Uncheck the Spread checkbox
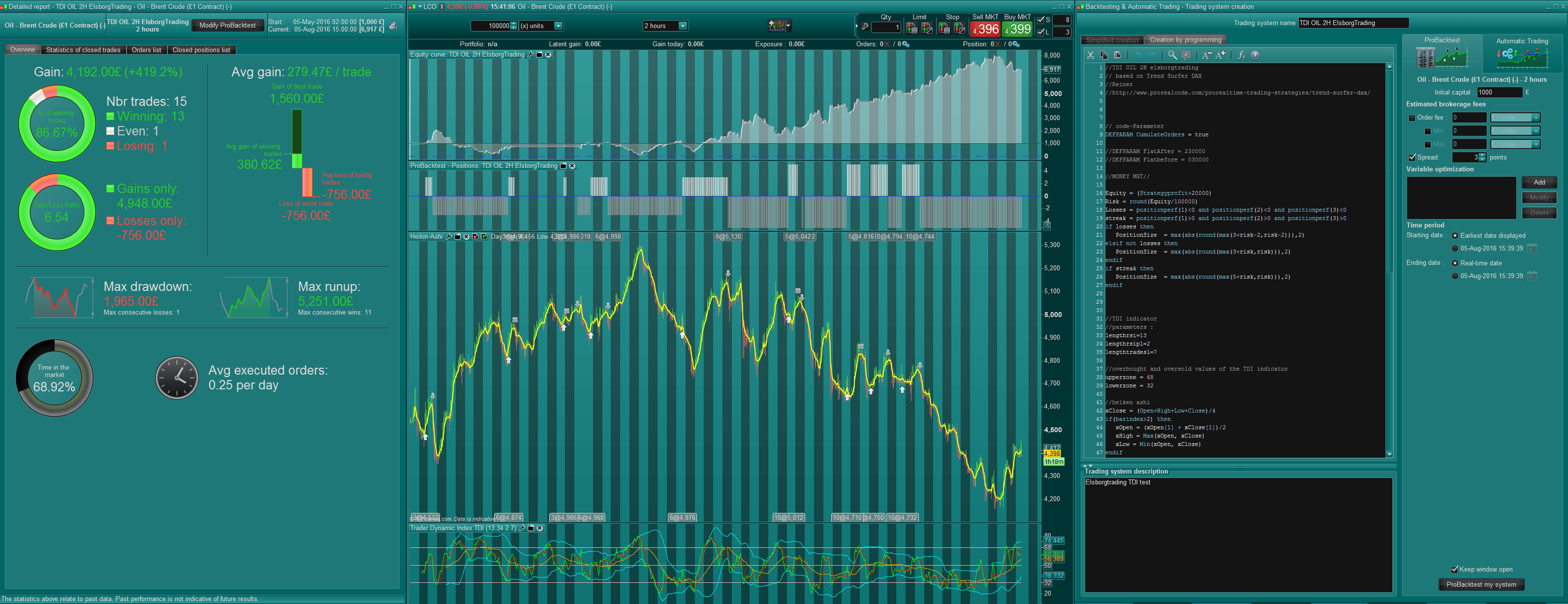Screen dimensions: 1568x604 [1411, 158]
